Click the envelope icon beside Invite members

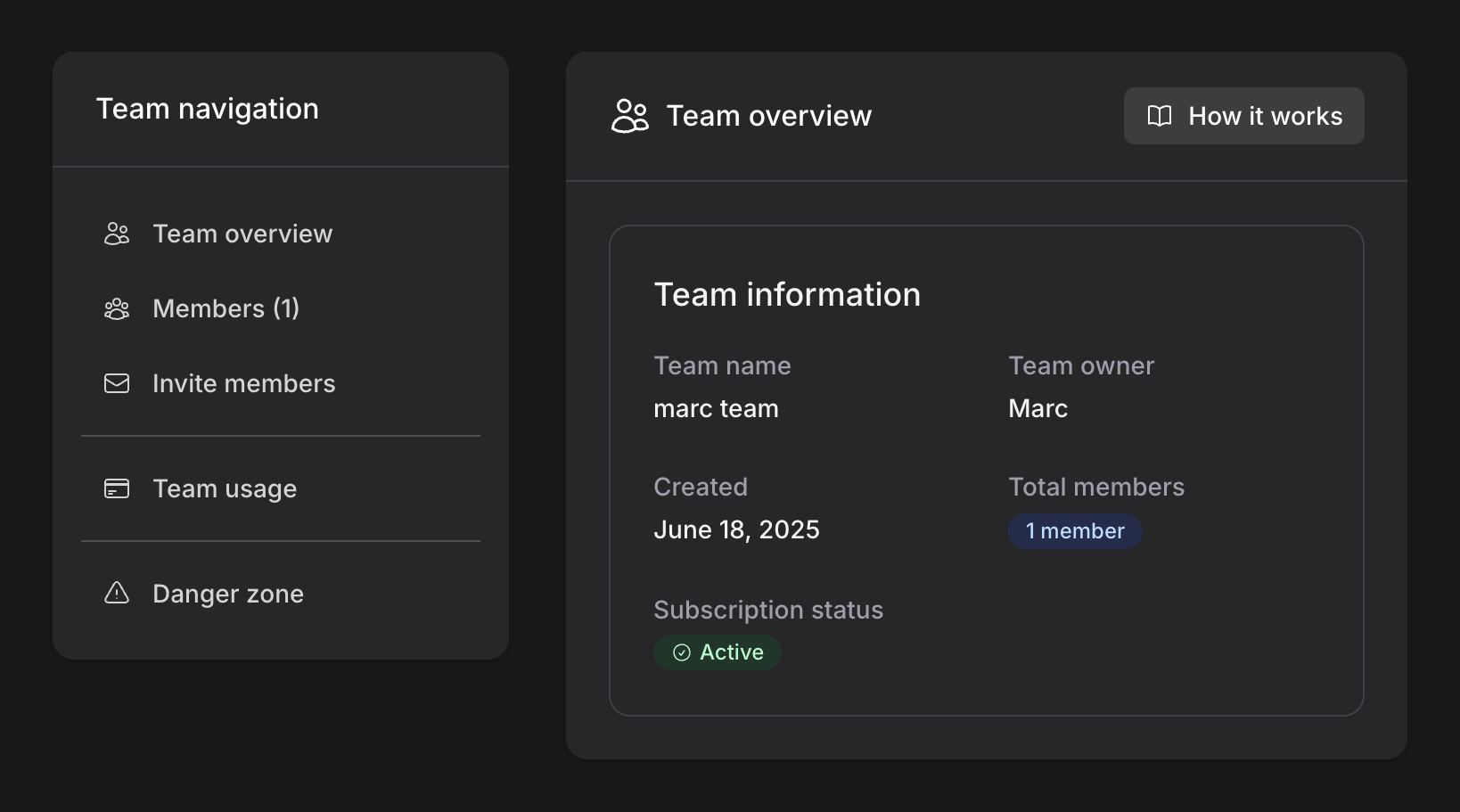(117, 383)
